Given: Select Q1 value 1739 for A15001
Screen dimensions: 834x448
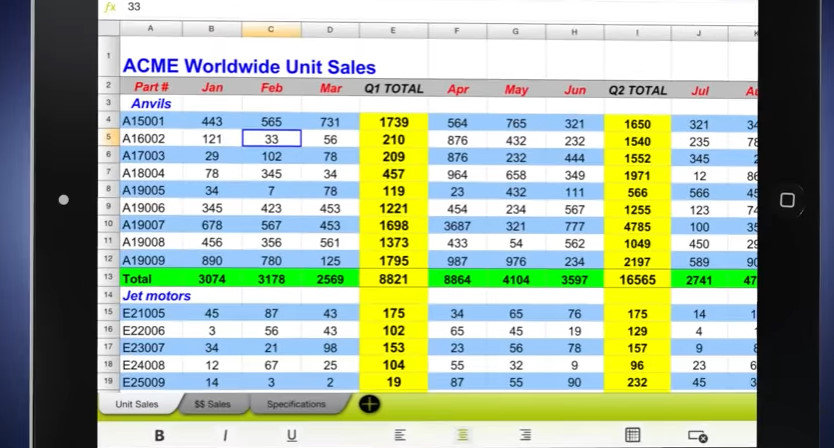Looking at the screenshot, I should coord(394,122).
